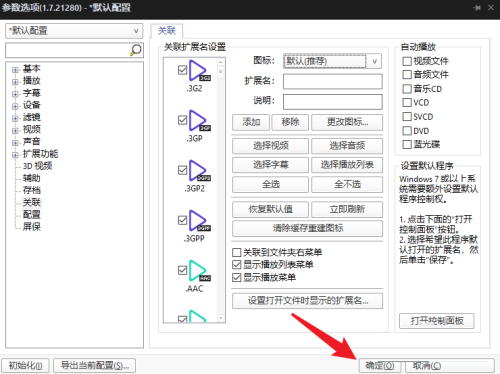The height and width of the screenshot is (374, 500).
Task: Click the .3GP file type icon
Action: pos(199,120)
